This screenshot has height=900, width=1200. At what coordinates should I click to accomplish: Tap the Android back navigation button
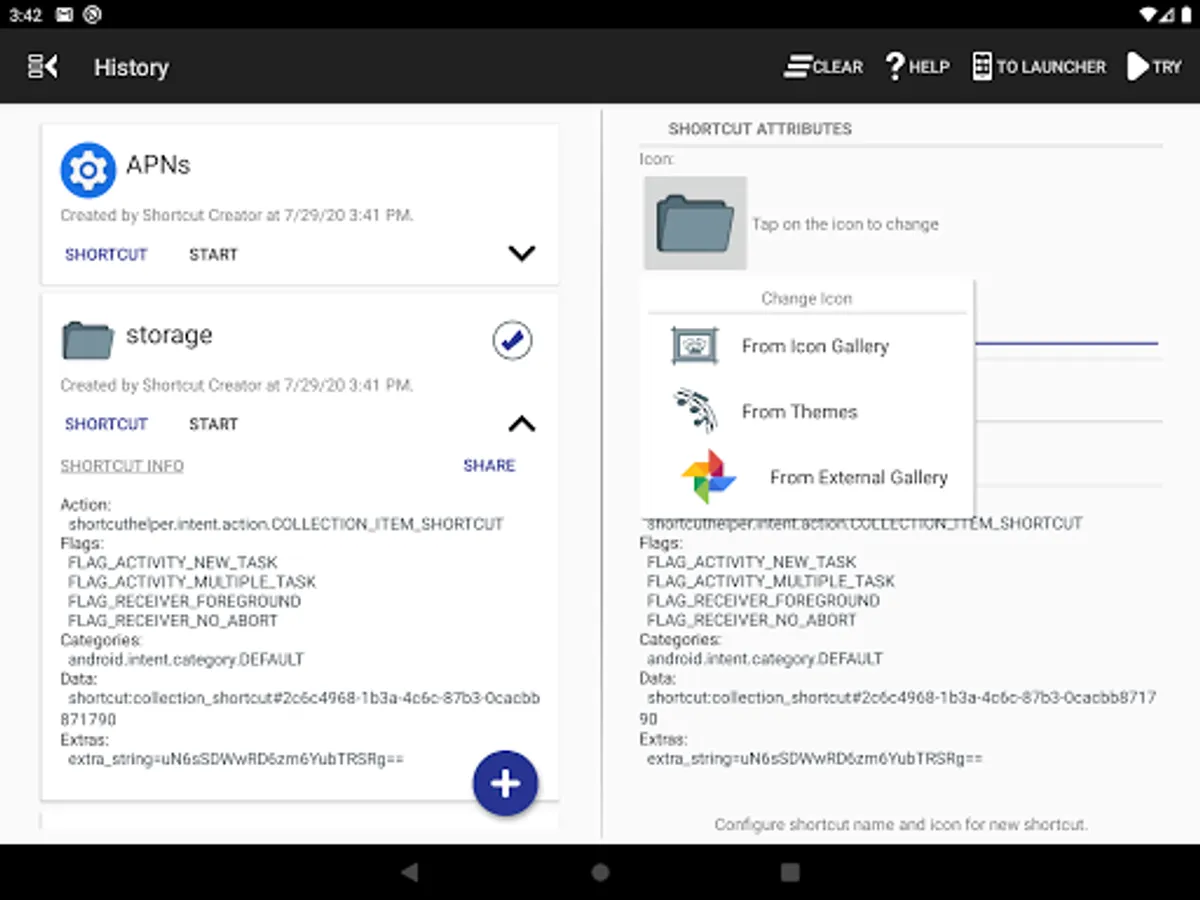click(410, 872)
